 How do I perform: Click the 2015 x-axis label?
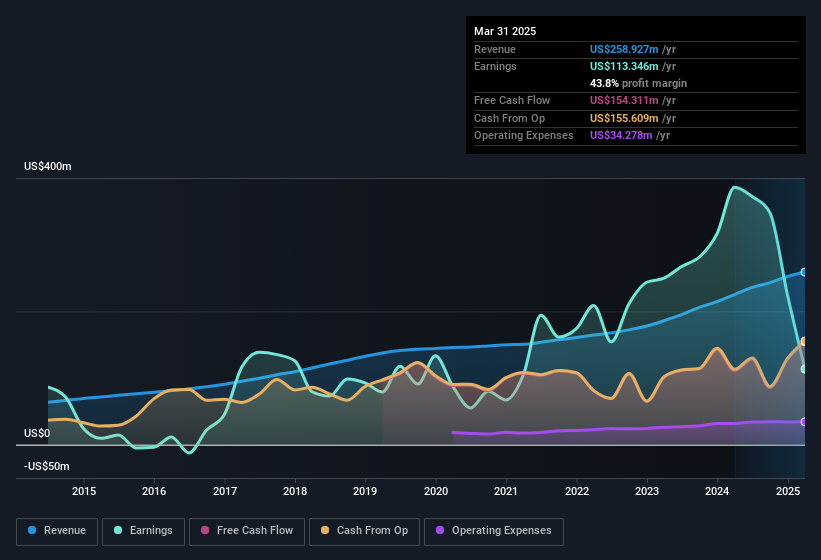pyautogui.click(x=84, y=491)
